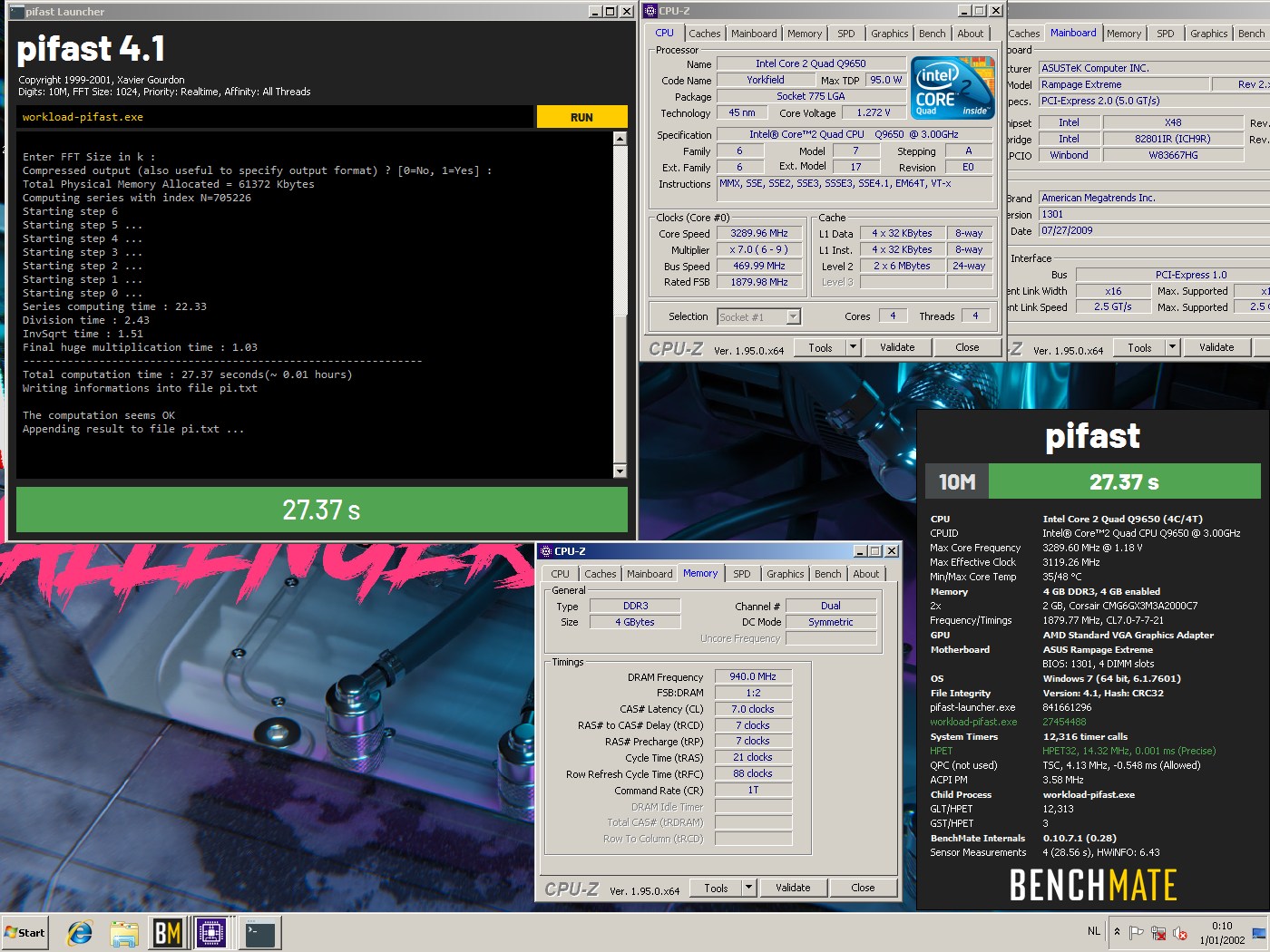Viewport: 1270px width, 952px height.
Task: Expand Tools dropdown arrow in right CPU-Z window
Action: tap(1172, 347)
